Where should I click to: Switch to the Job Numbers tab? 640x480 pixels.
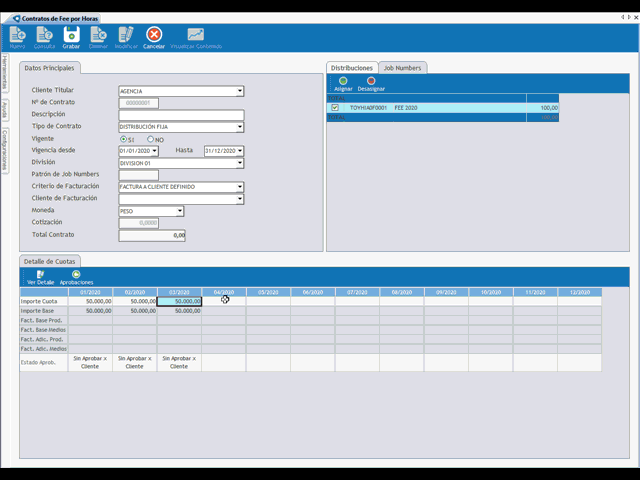pos(403,68)
